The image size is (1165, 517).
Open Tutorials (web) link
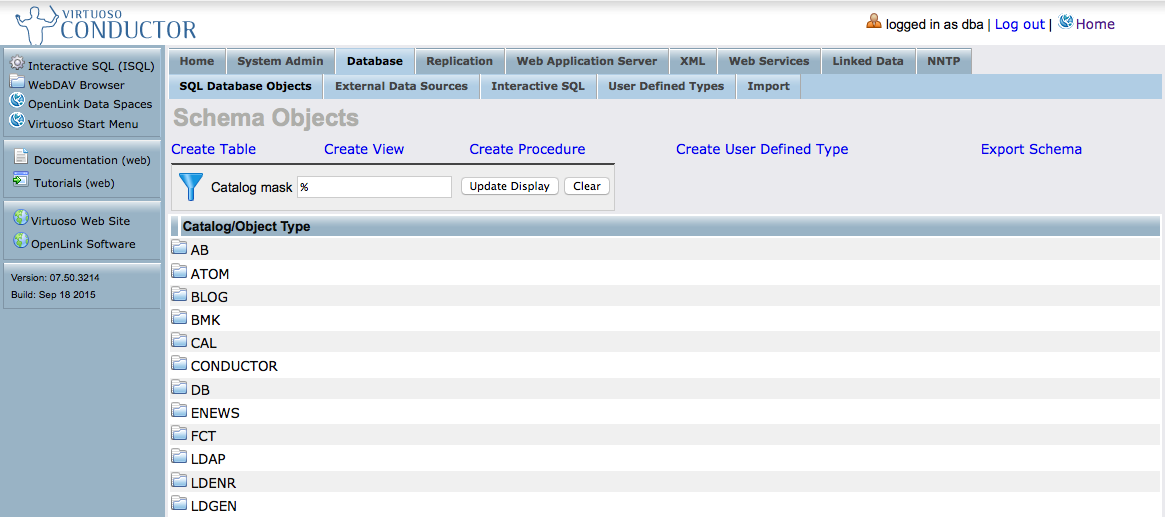coord(74,182)
